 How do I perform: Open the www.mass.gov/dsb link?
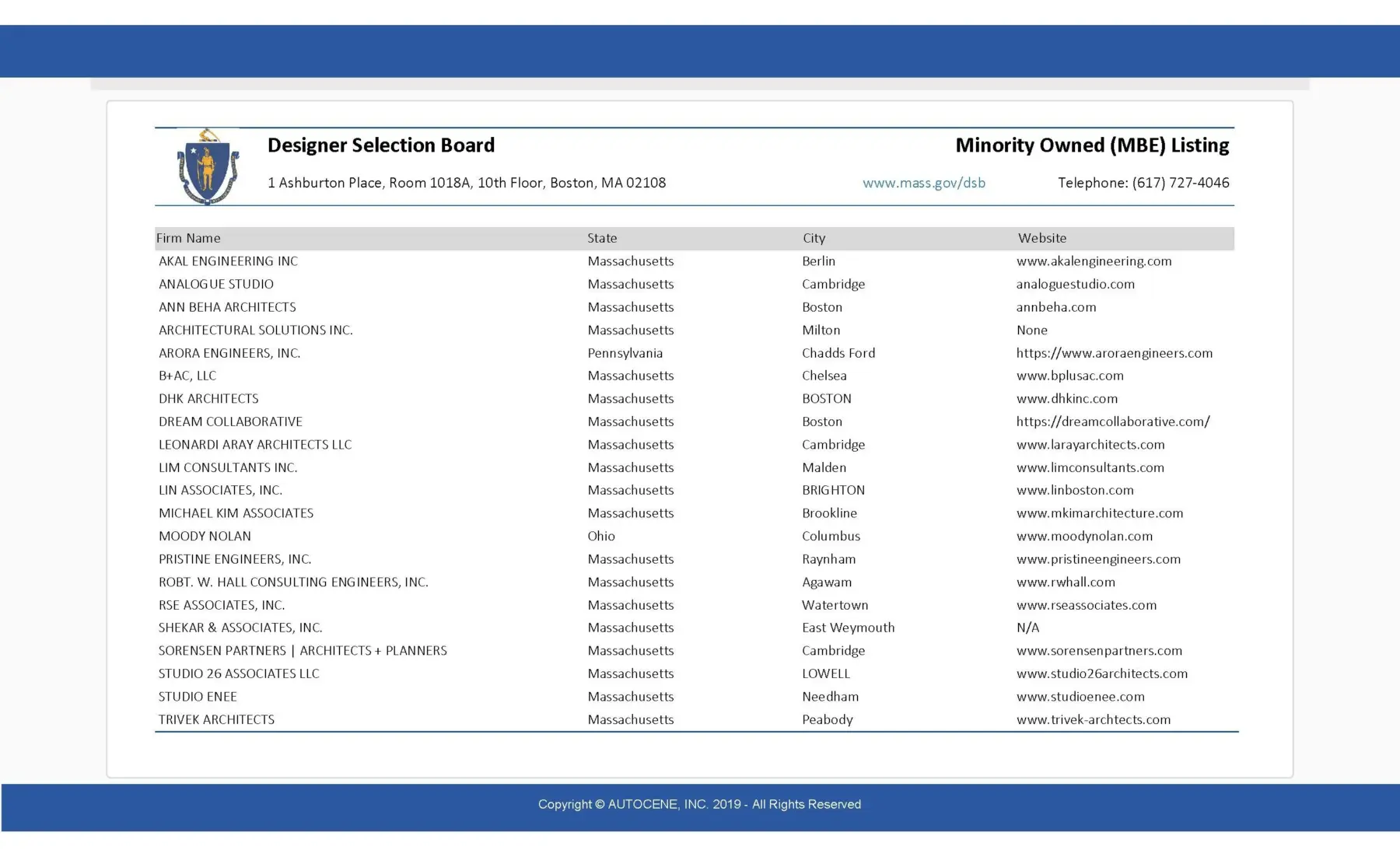[923, 183]
